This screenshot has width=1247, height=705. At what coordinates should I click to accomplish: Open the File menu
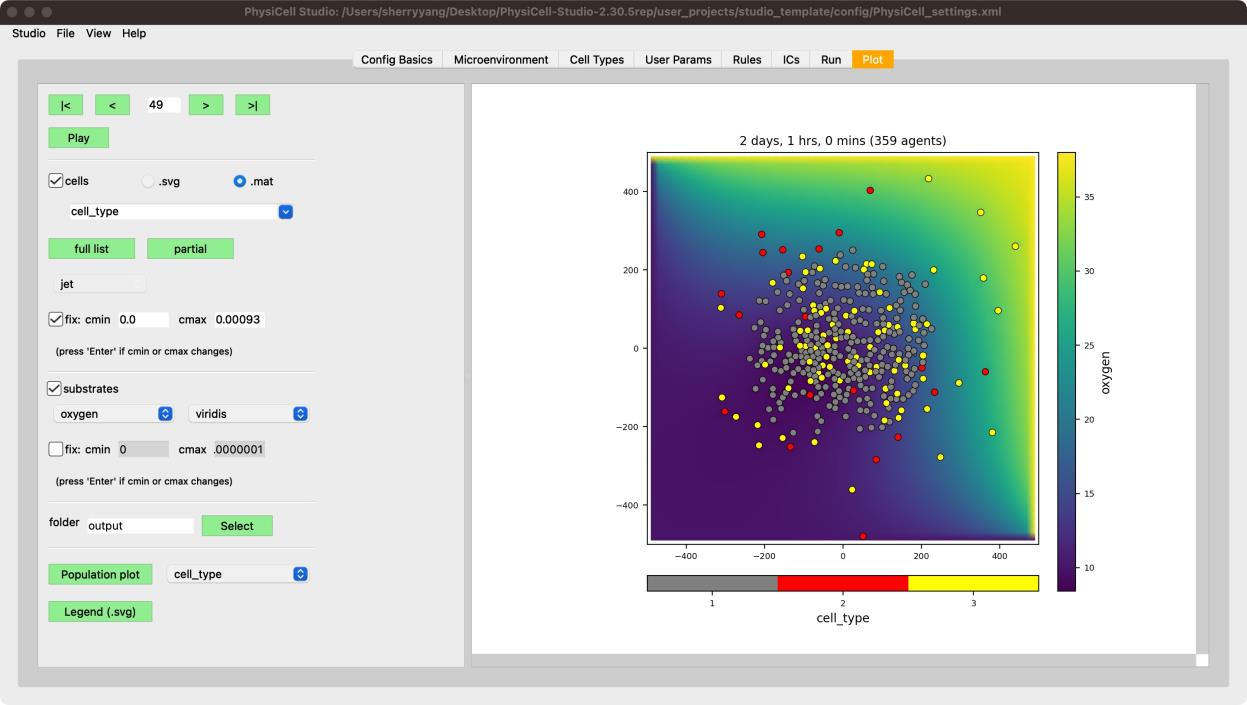pyautogui.click(x=65, y=33)
